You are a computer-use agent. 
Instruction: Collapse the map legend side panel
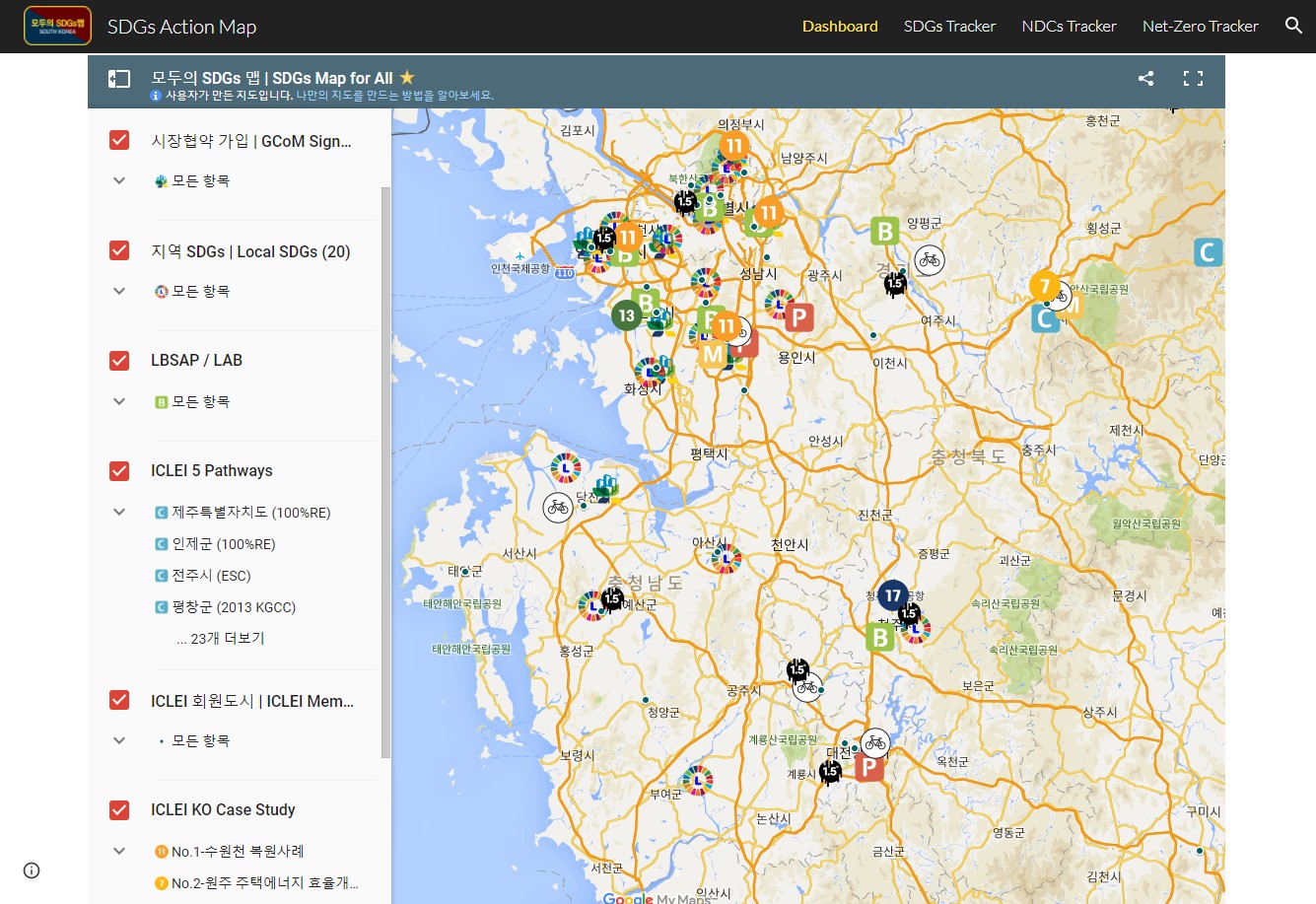[x=119, y=79]
